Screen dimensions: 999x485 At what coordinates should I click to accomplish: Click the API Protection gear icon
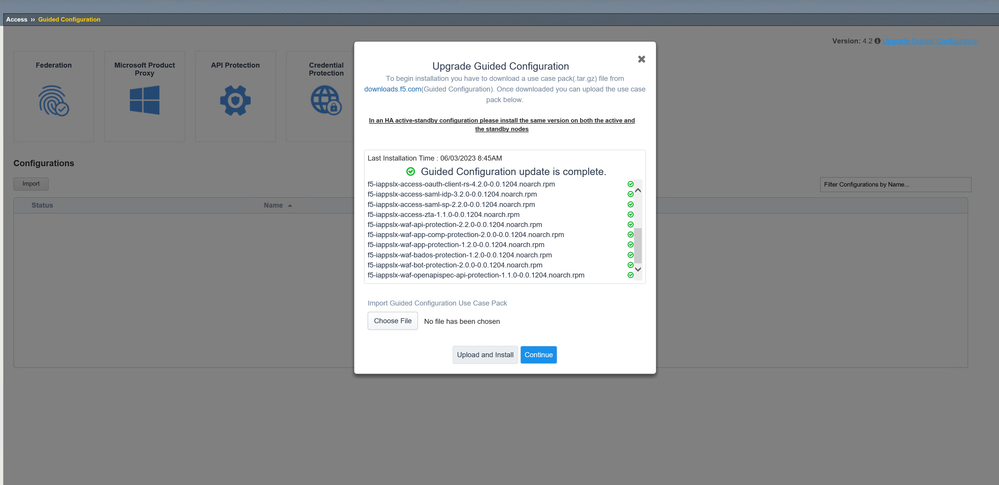[235, 101]
